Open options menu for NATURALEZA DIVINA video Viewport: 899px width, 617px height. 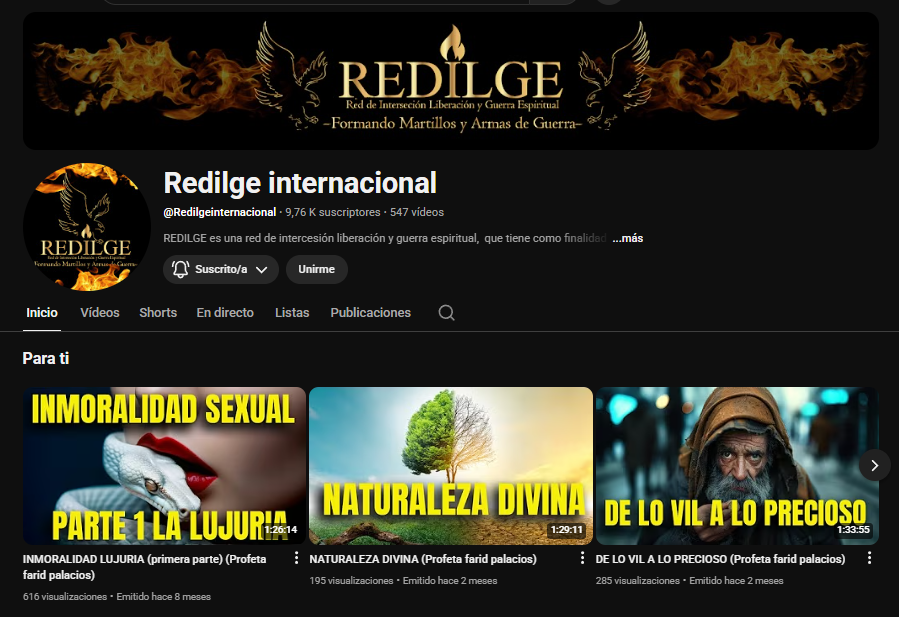[x=583, y=559]
